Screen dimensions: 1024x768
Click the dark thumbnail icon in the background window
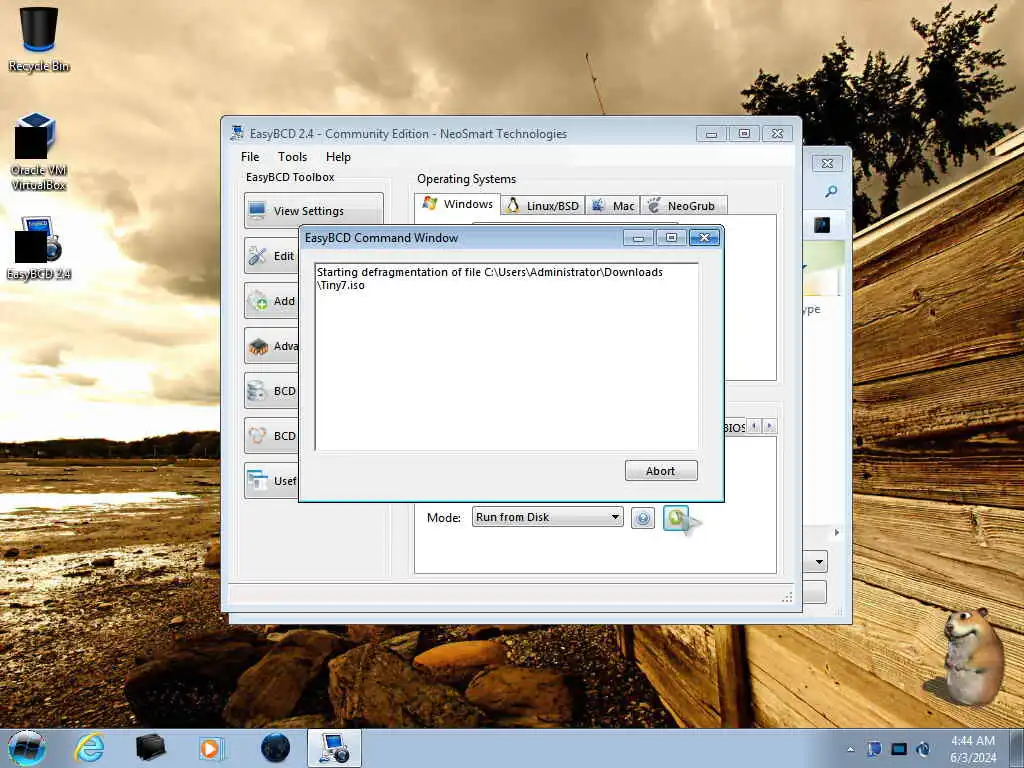point(822,225)
